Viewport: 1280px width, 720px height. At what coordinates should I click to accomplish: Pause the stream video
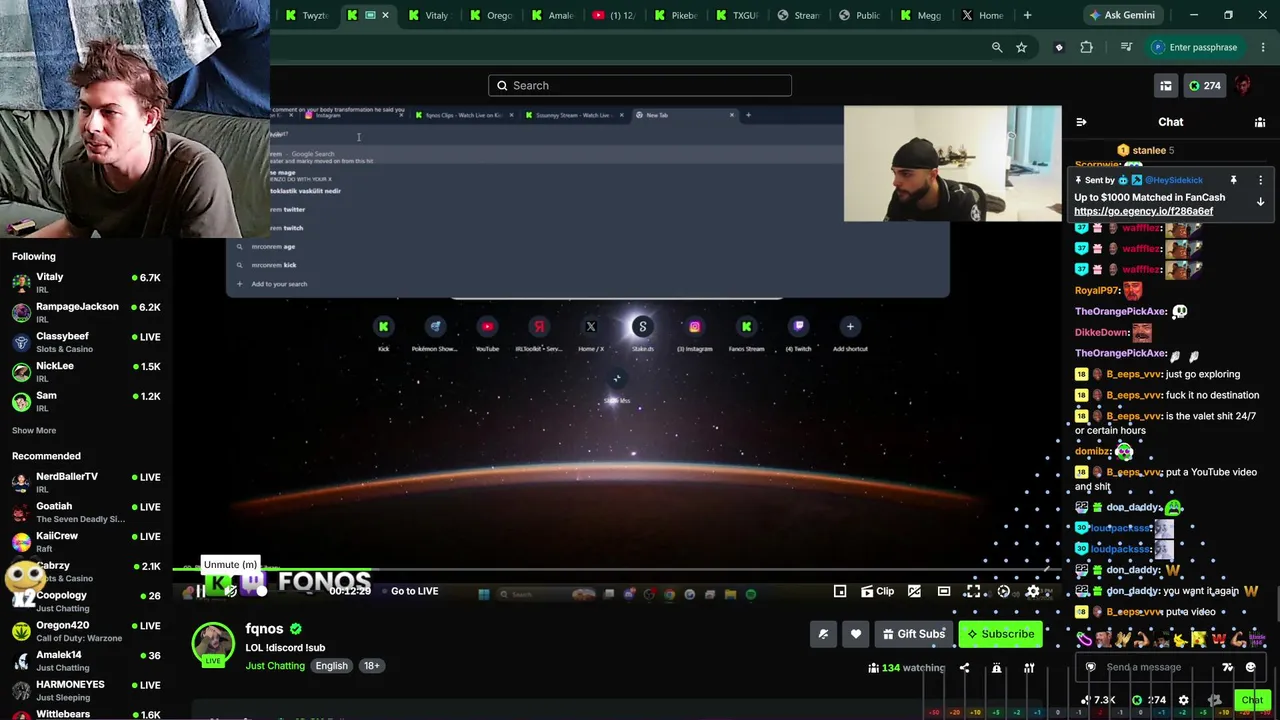[x=200, y=591]
